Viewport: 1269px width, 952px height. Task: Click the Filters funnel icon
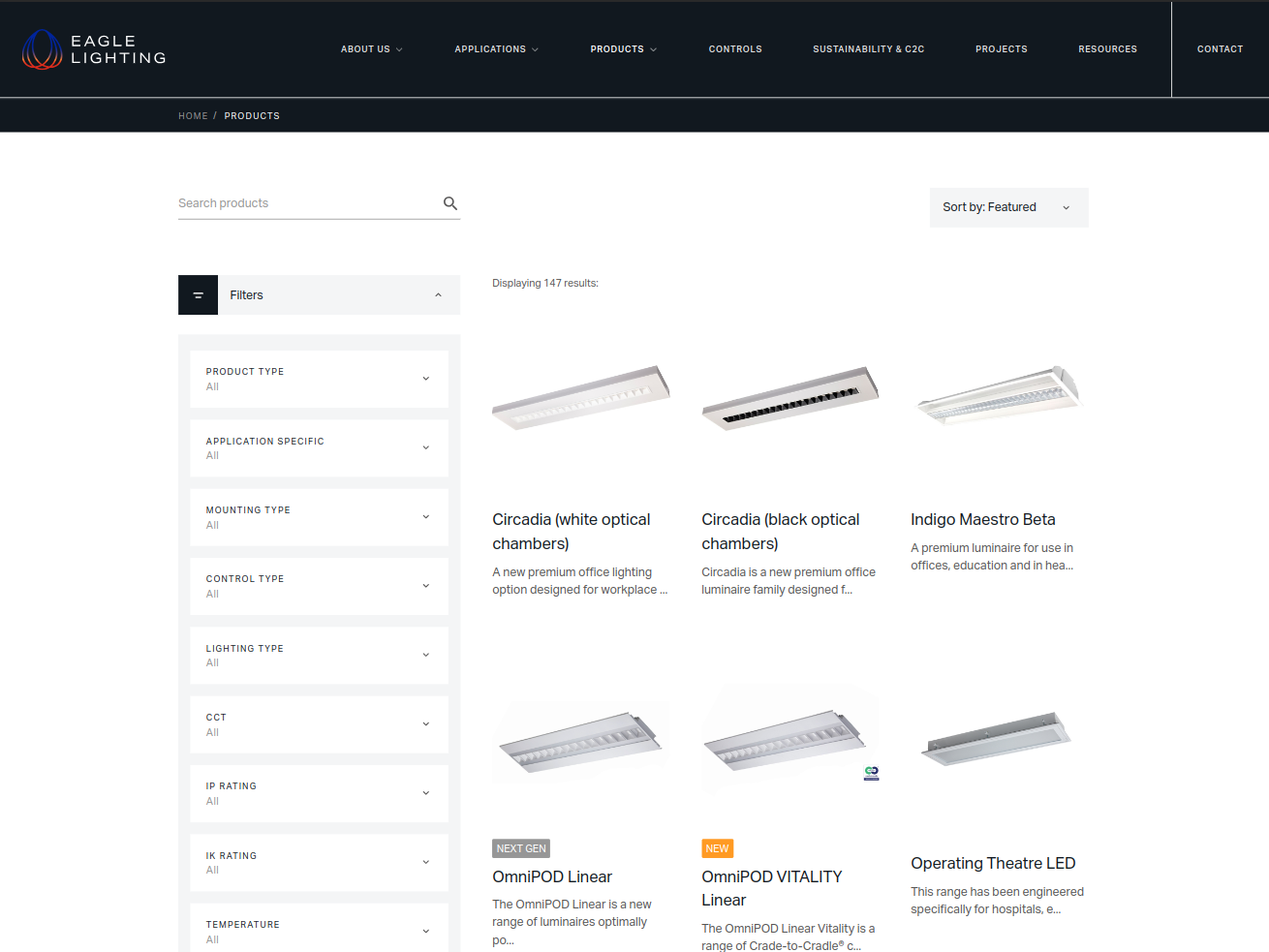(198, 294)
